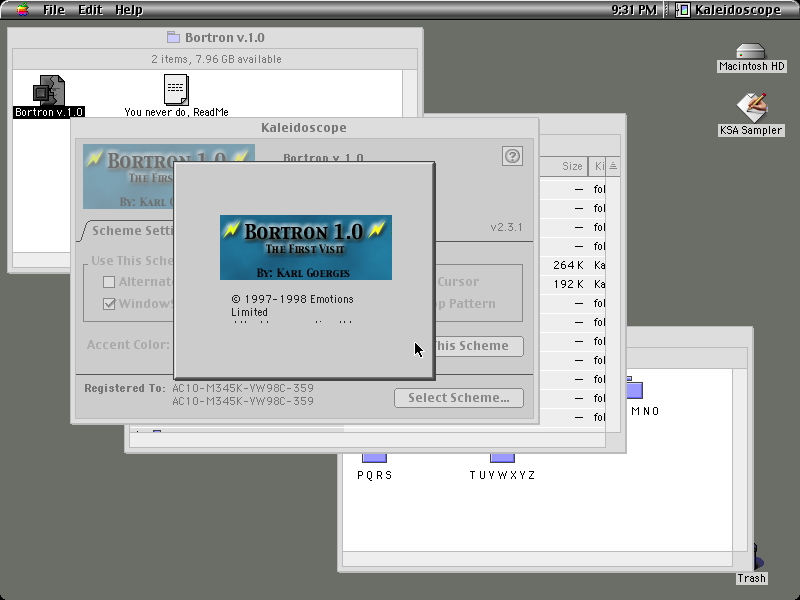Click the copyright text in about box
Screen dimensions: 800x600
point(292,306)
